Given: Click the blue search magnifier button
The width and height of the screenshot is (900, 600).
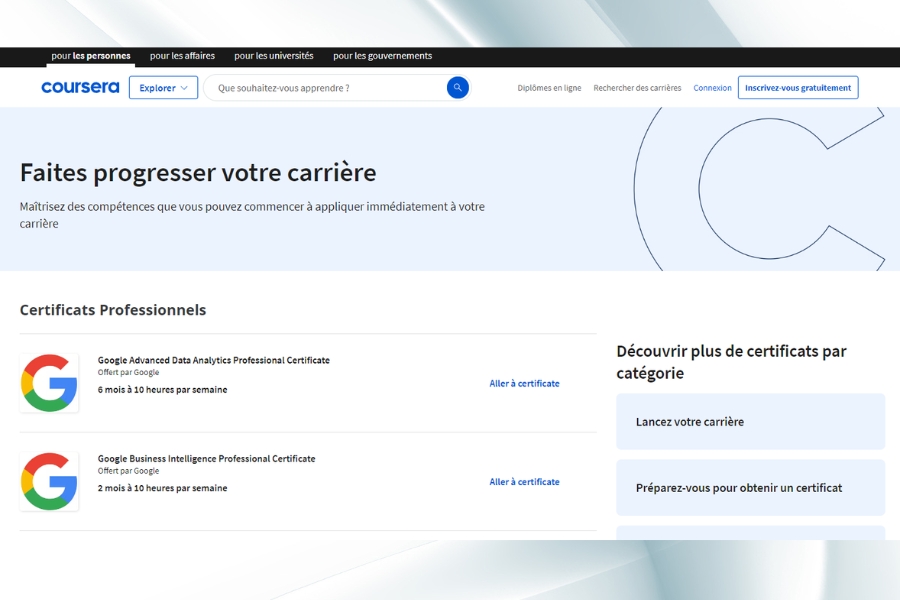Looking at the screenshot, I should click(x=457, y=88).
